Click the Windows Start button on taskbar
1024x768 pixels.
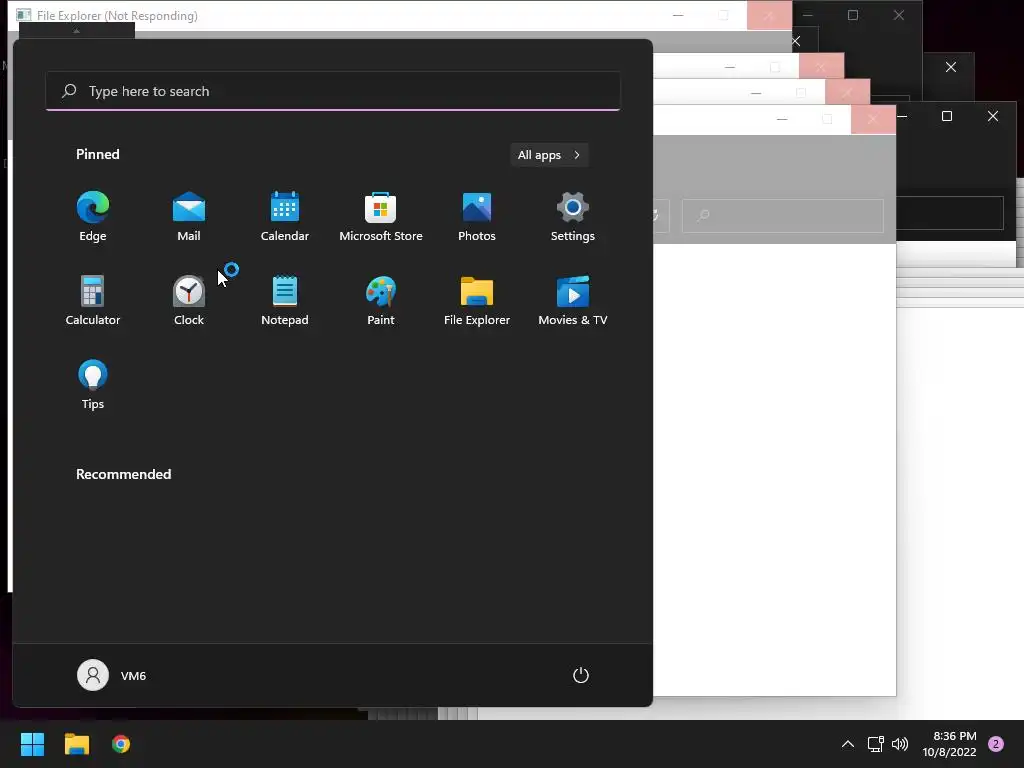coord(32,744)
